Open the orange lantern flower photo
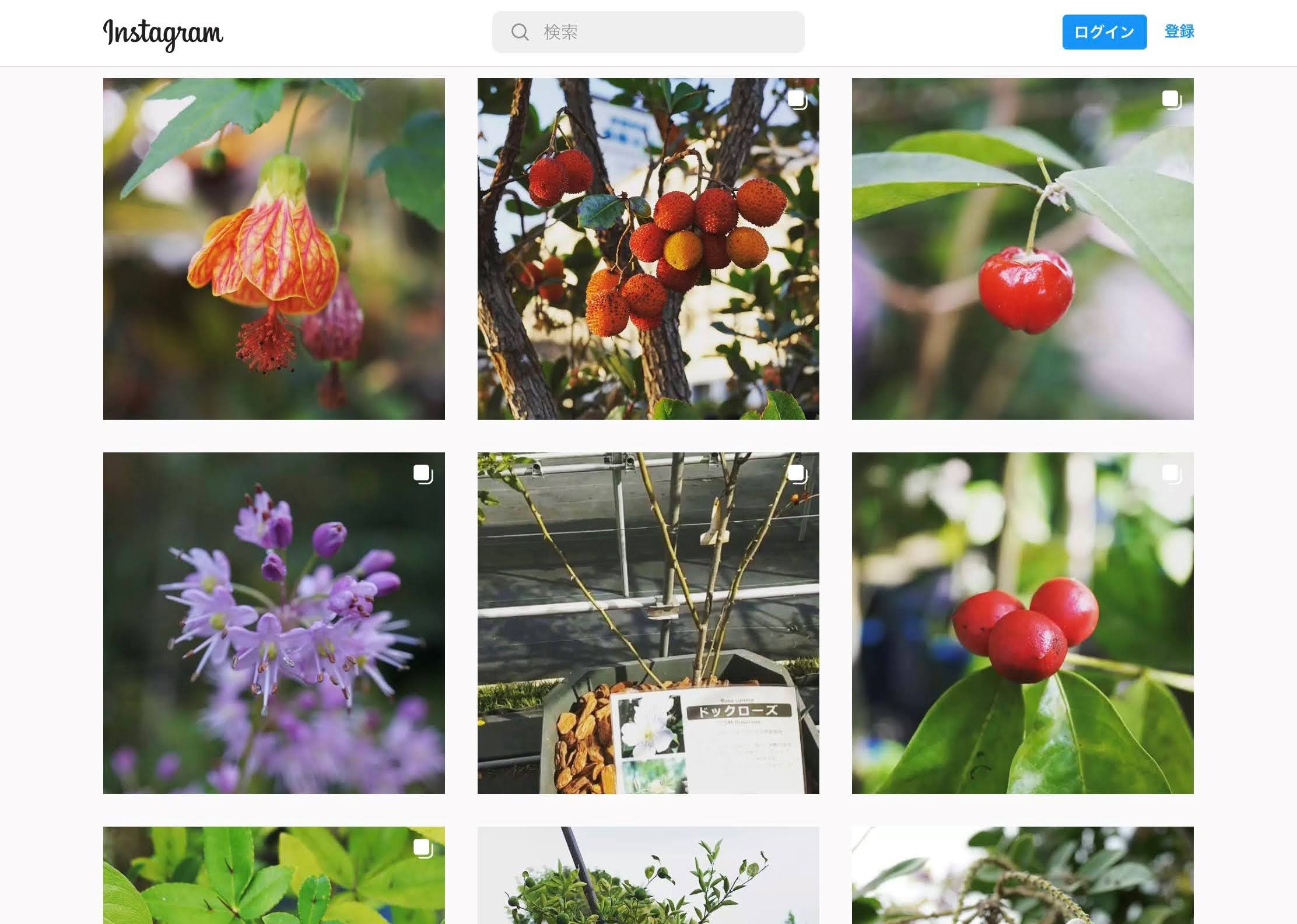Screen dimensions: 1297x924 point(274,249)
